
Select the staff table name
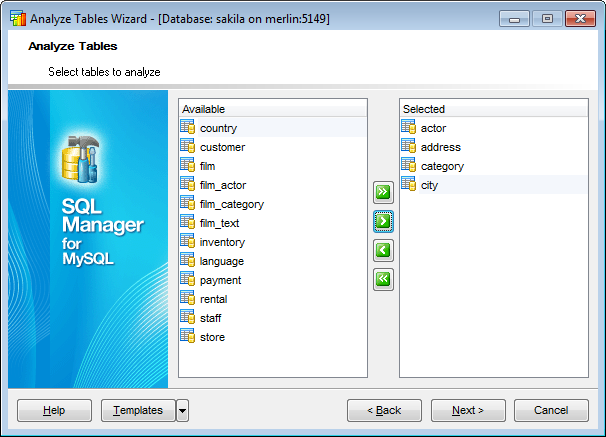211,318
